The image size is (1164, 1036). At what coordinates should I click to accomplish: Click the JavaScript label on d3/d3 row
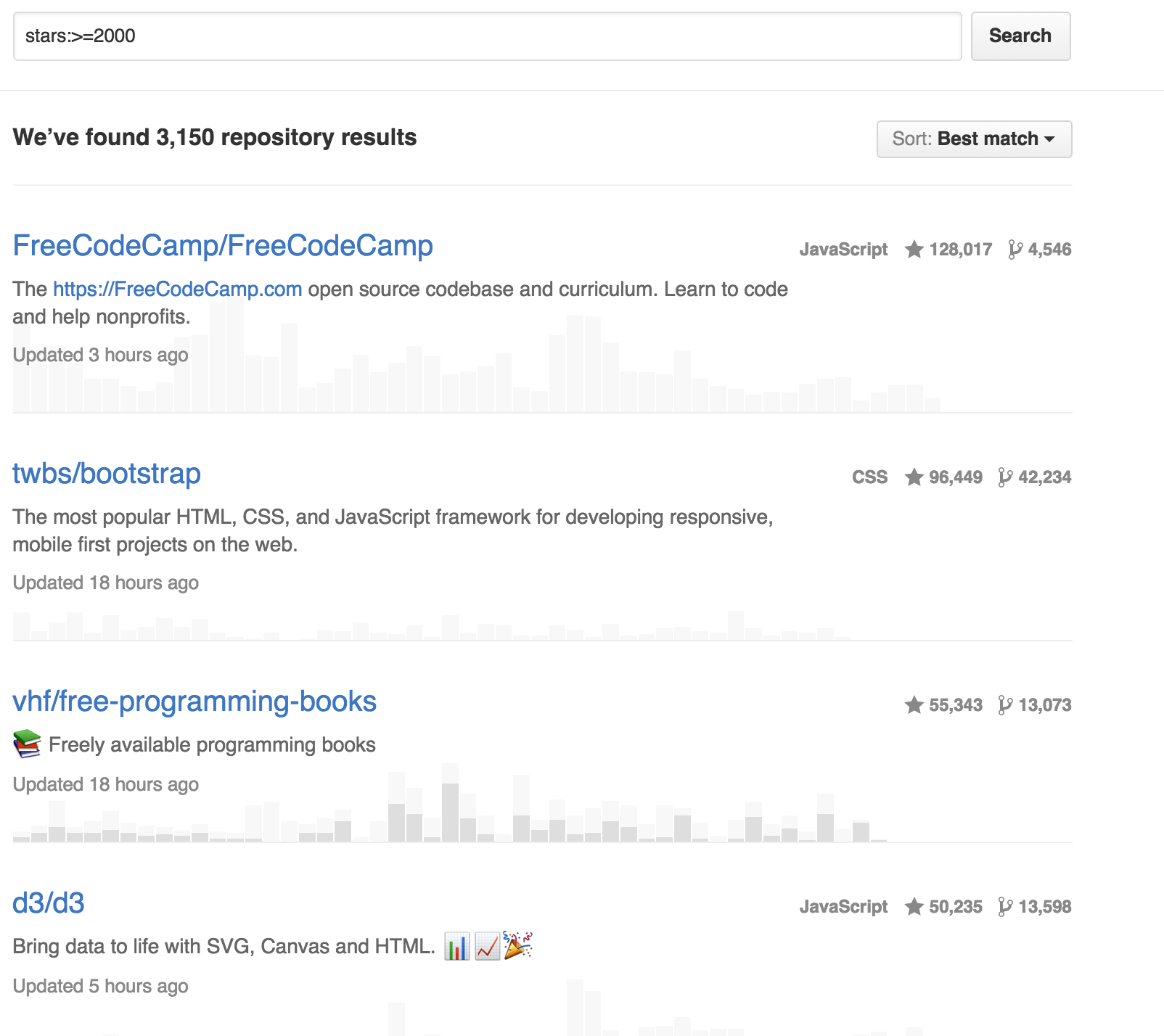[x=843, y=907]
